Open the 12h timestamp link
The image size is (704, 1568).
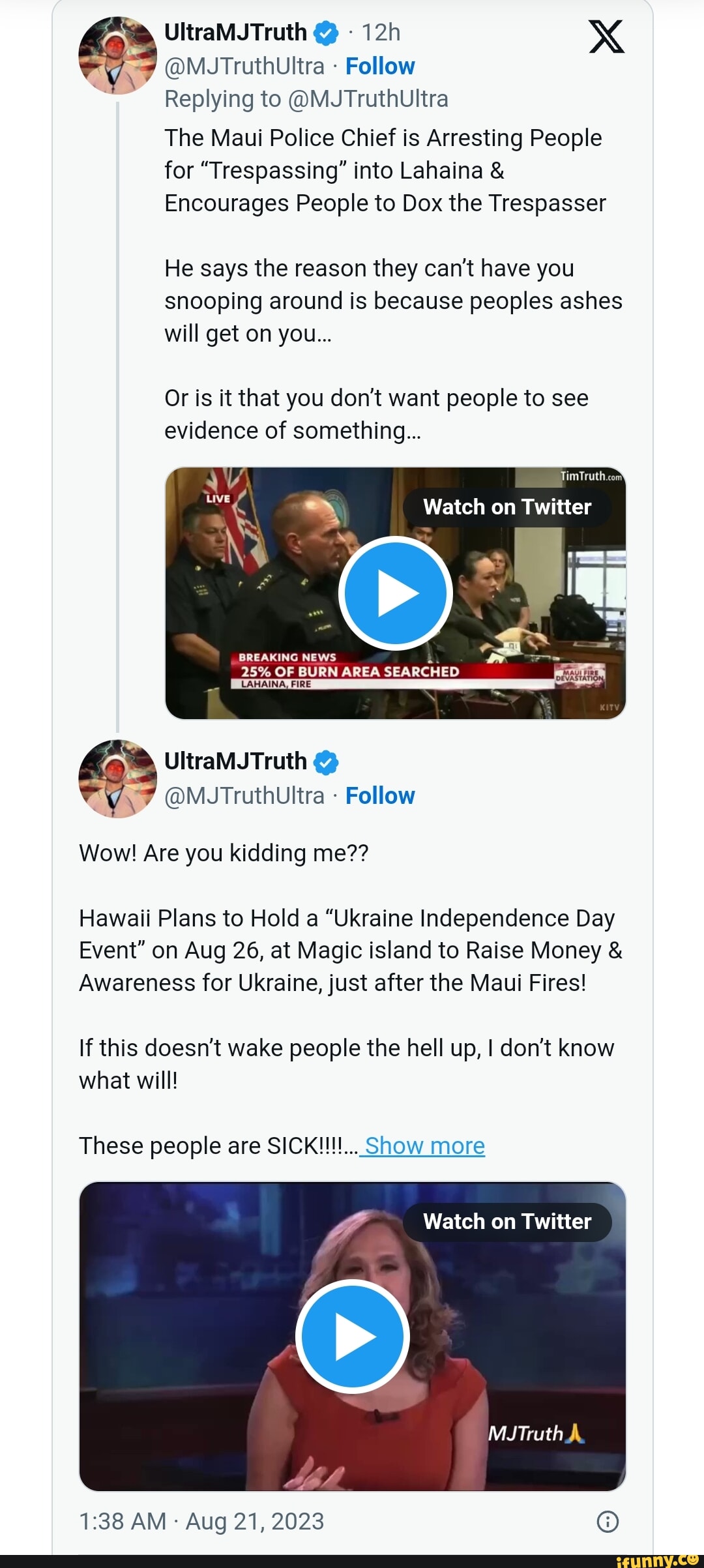(381, 33)
